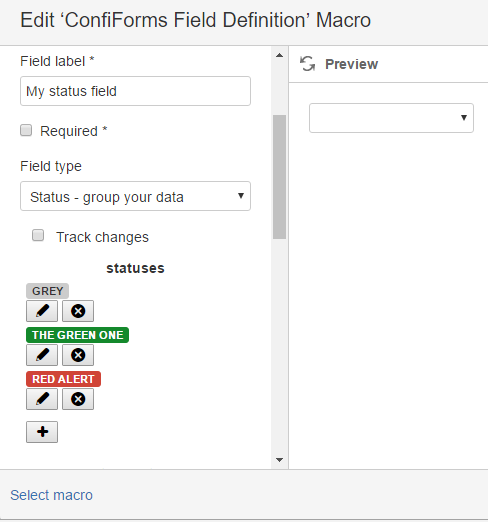Click the vertical scrollbar thumb

pyautogui.click(x=280, y=177)
